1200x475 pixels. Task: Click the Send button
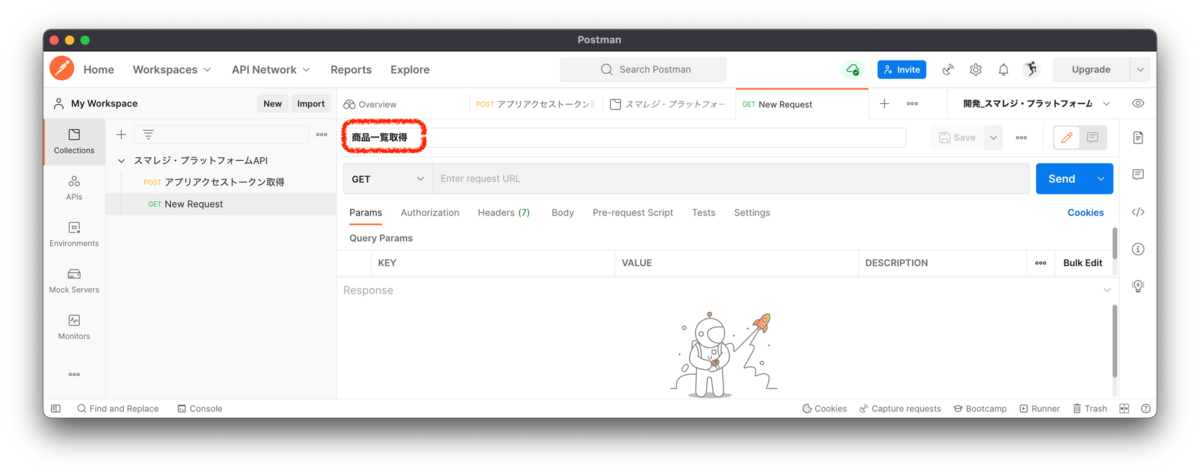tap(1062, 179)
